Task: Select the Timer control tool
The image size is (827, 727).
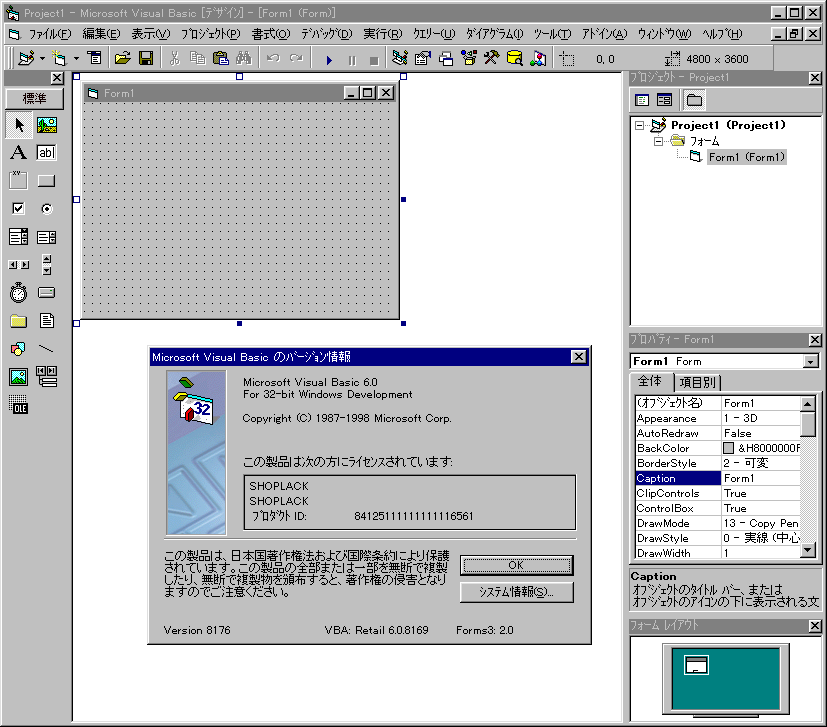Action: pos(18,293)
